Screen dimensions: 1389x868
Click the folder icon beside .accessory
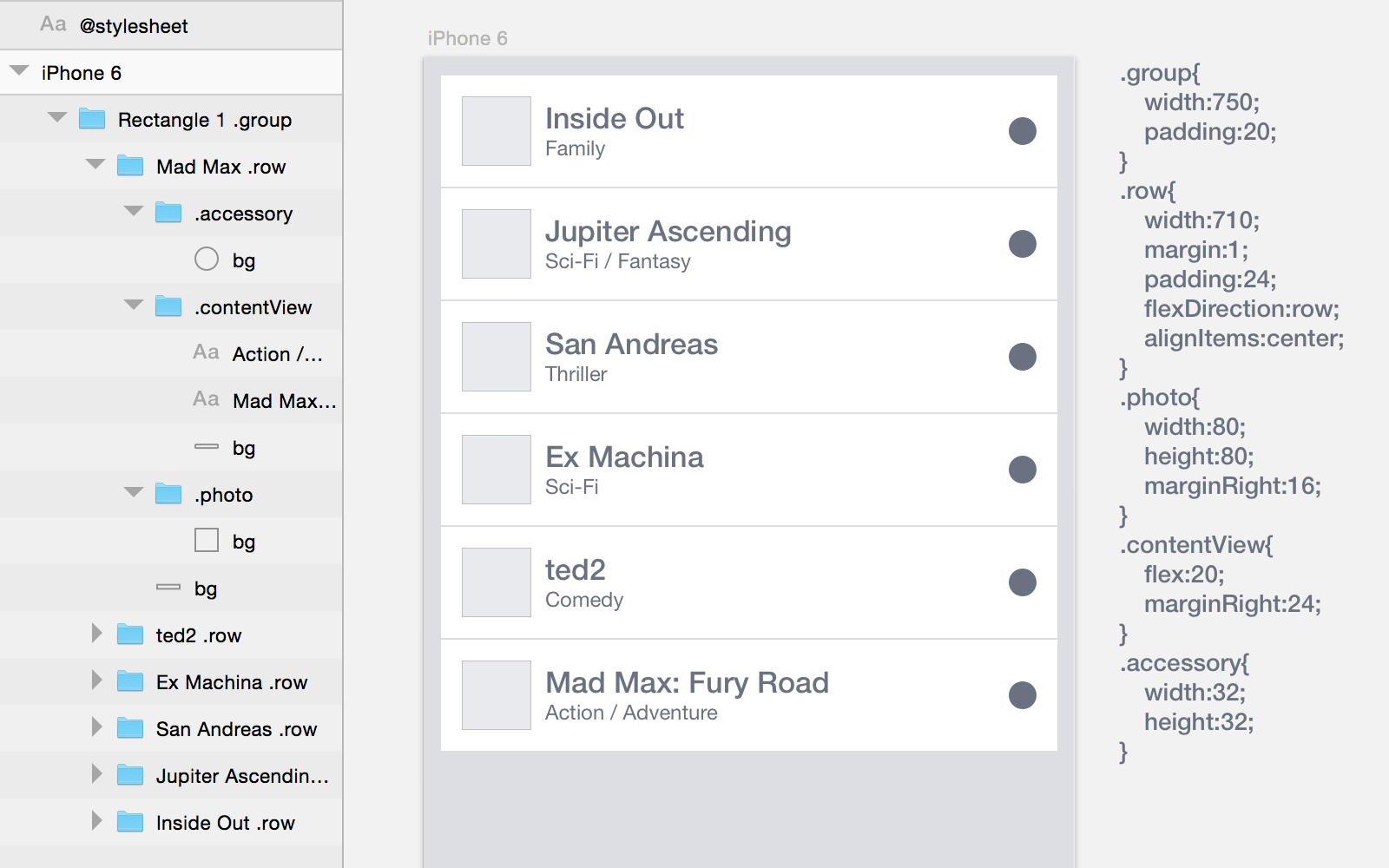(168, 213)
